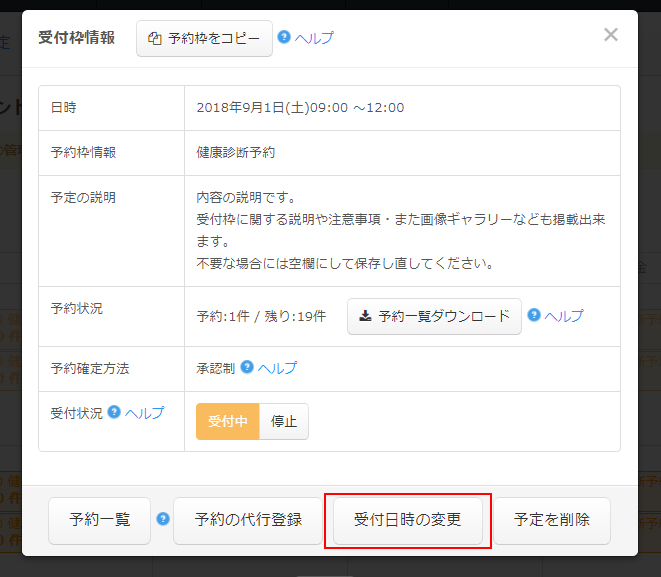Close the 受付枠情報 dialog
The image size is (661, 577).
pyautogui.click(x=610, y=35)
